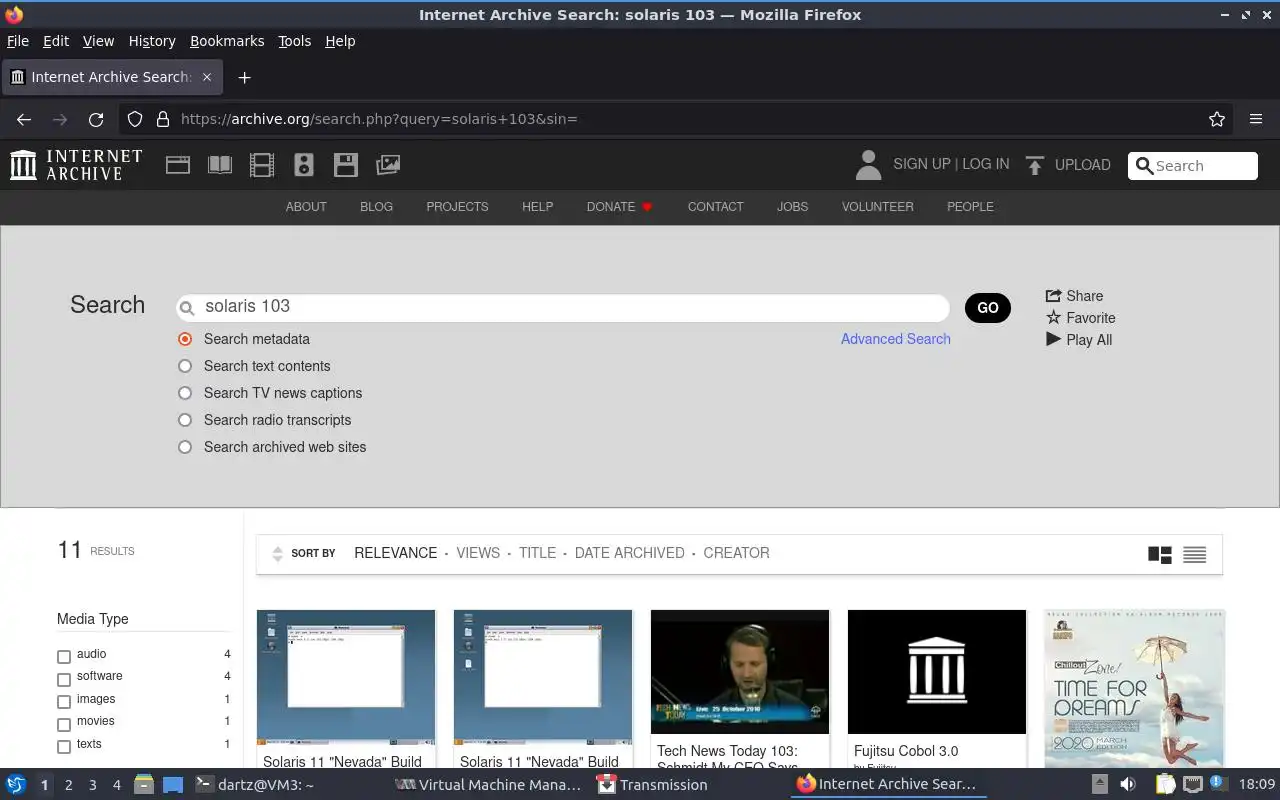
Task: Open the Tools menu
Action: click(294, 41)
